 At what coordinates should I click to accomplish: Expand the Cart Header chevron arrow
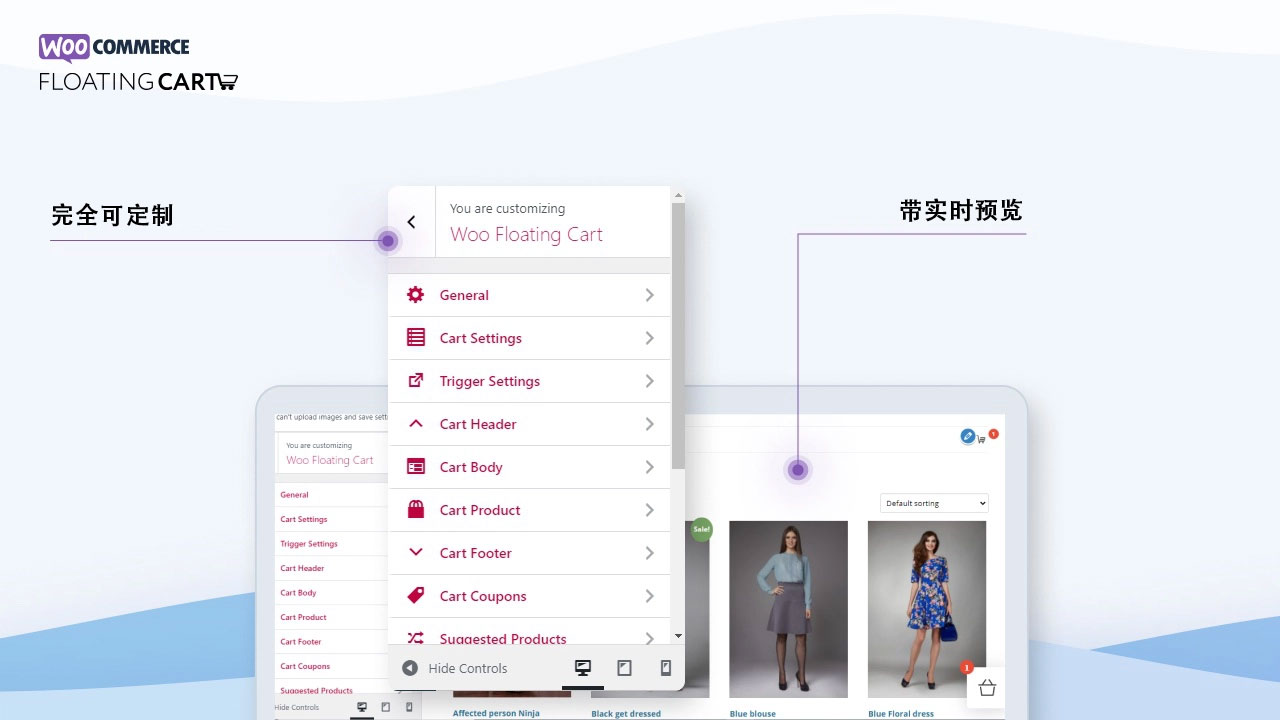(x=649, y=424)
